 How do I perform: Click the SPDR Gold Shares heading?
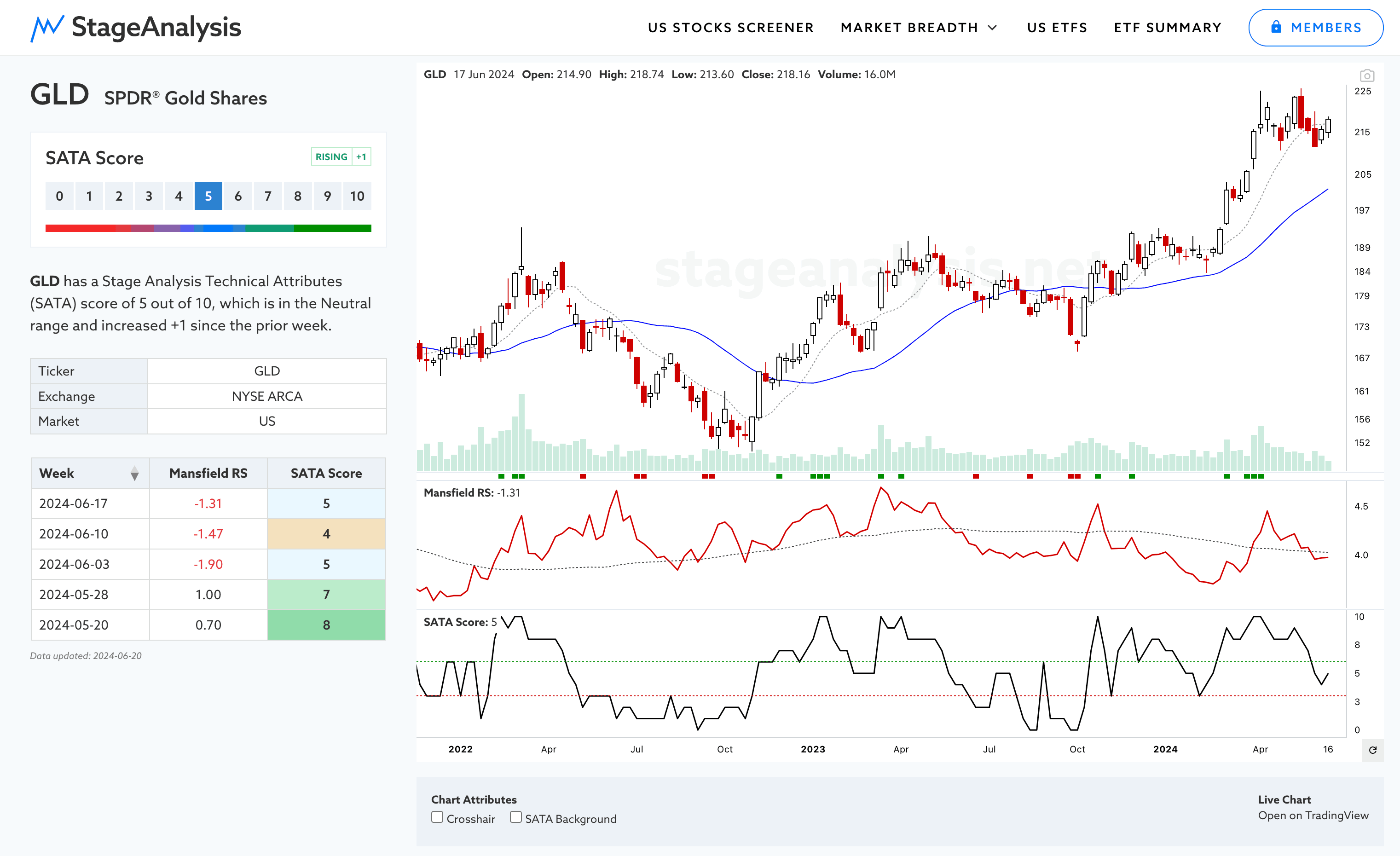(185, 98)
